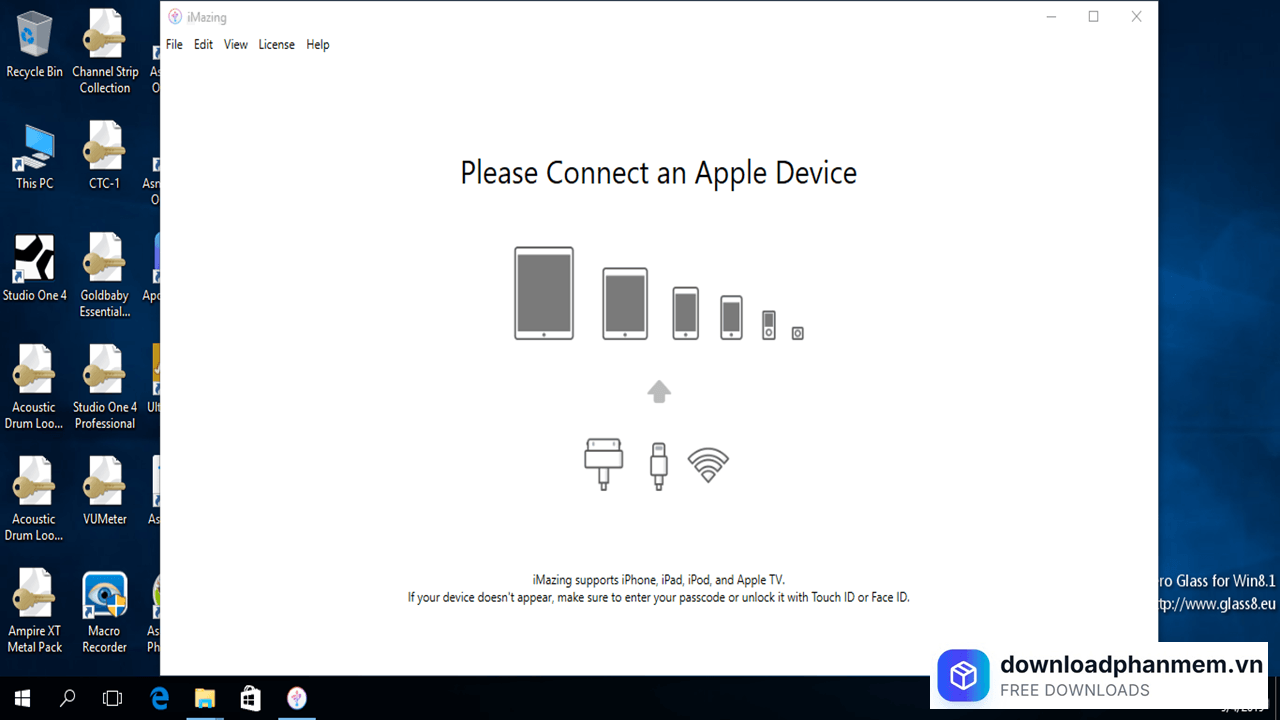
Task: Open Microsoft Store from taskbar
Action: (x=250, y=698)
